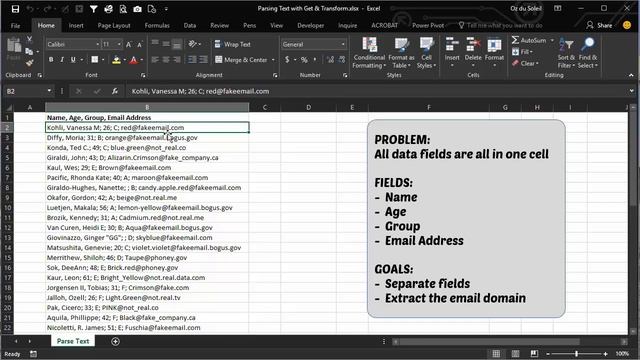The height and width of the screenshot is (360, 640).
Task: Increase decimal places
Action: click(331, 60)
